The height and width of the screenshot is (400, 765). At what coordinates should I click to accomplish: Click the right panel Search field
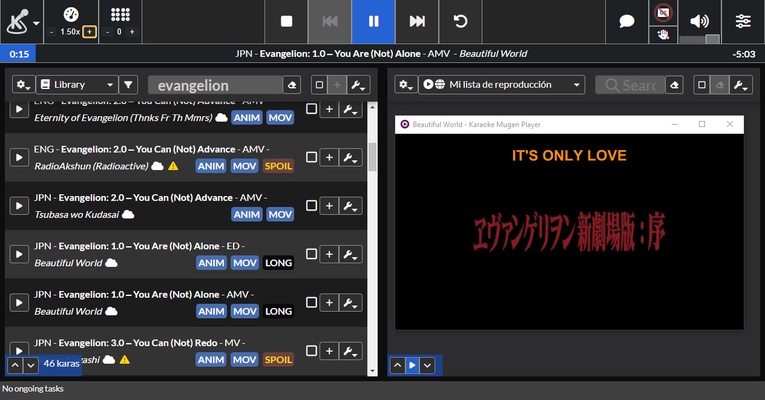630,85
